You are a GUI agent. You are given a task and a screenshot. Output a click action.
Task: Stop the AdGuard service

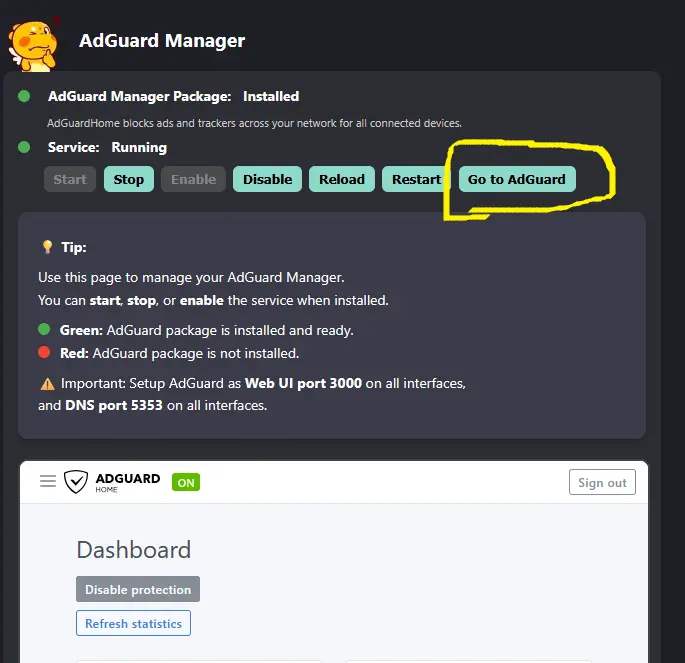click(129, 179)
